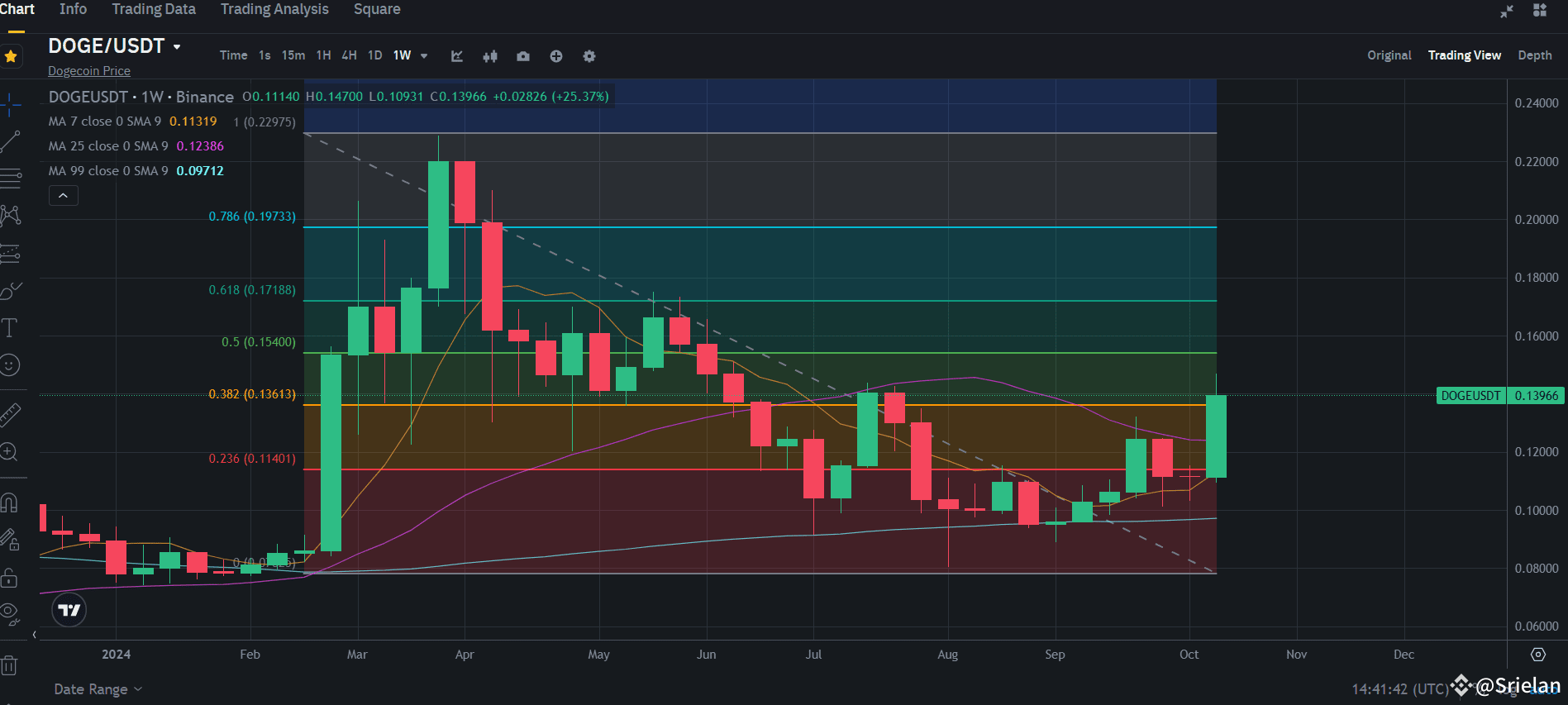Open the price scale settings icon
Image resolution: width=1568 pixels, height=705 pixels.
[x=1538, y=655]
